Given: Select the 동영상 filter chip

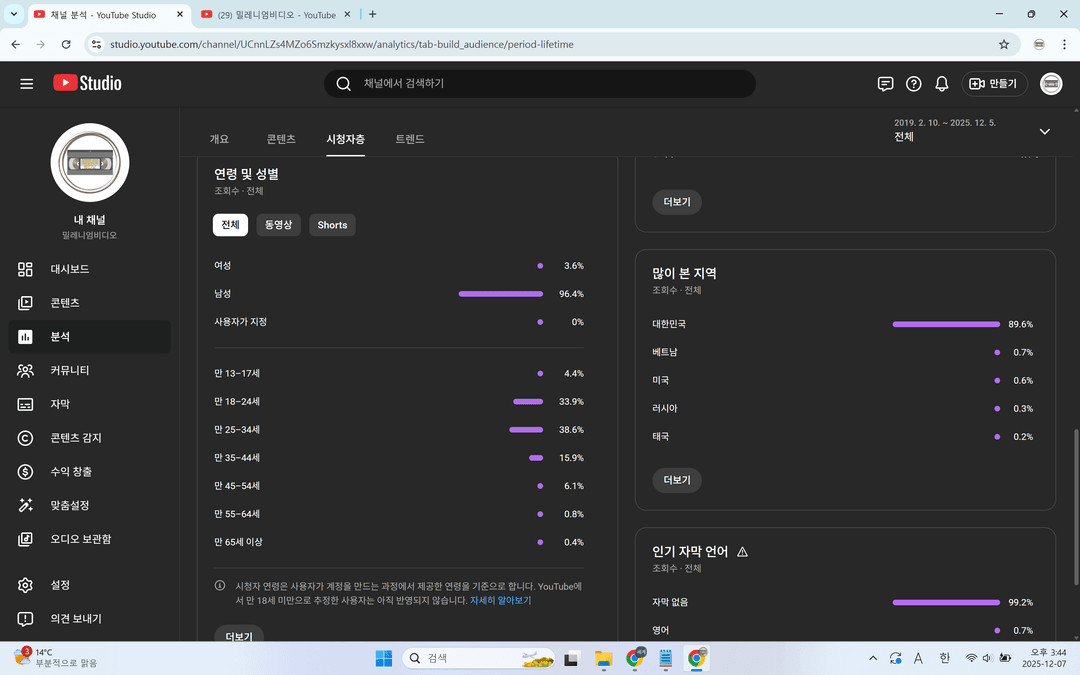Looking at the screenshot, I should (x=278, y=225).
